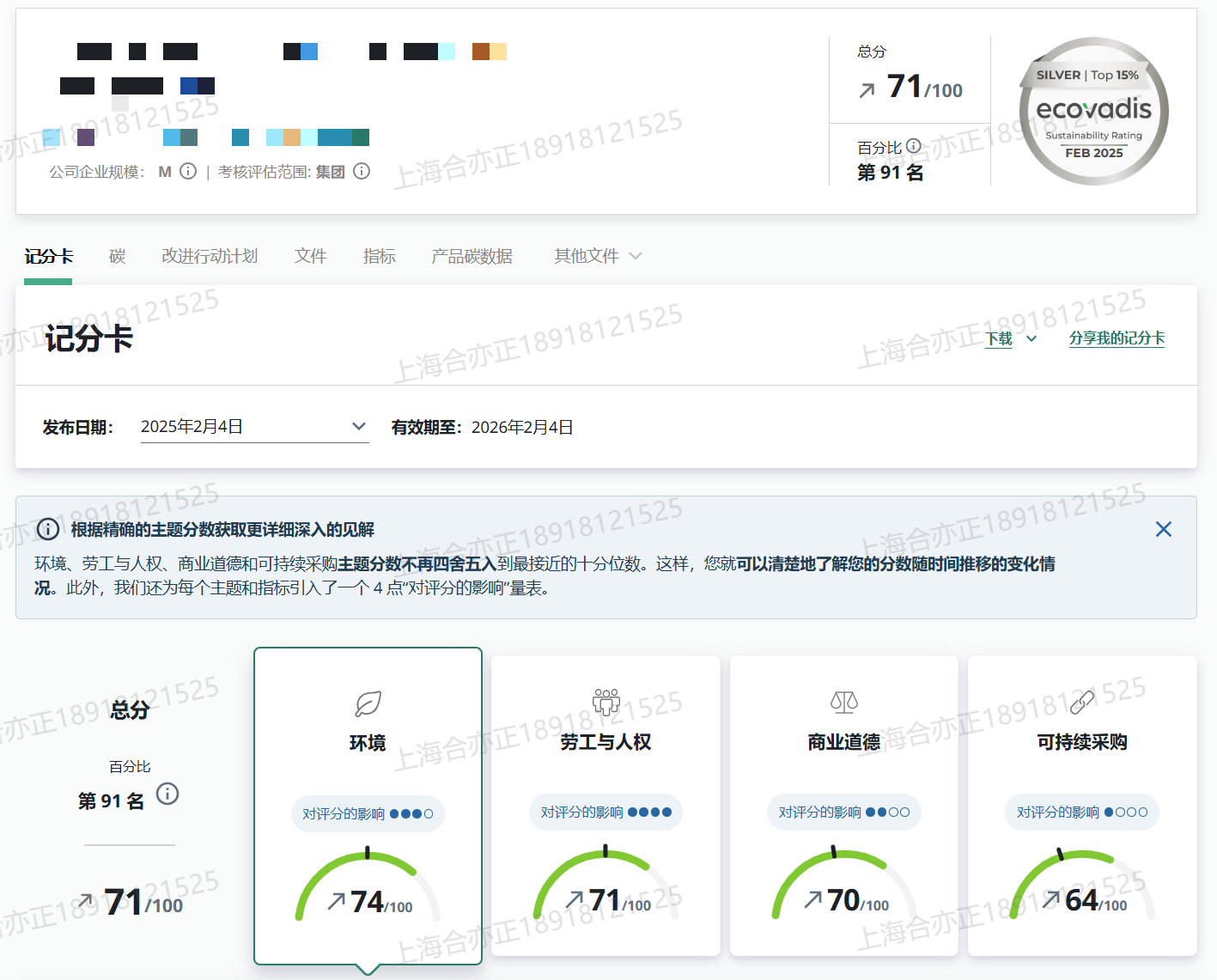Click 对评分的影响 badge on 劳工与人权 card
This screenshot has height=980, width=1217.
coord(605,813)
